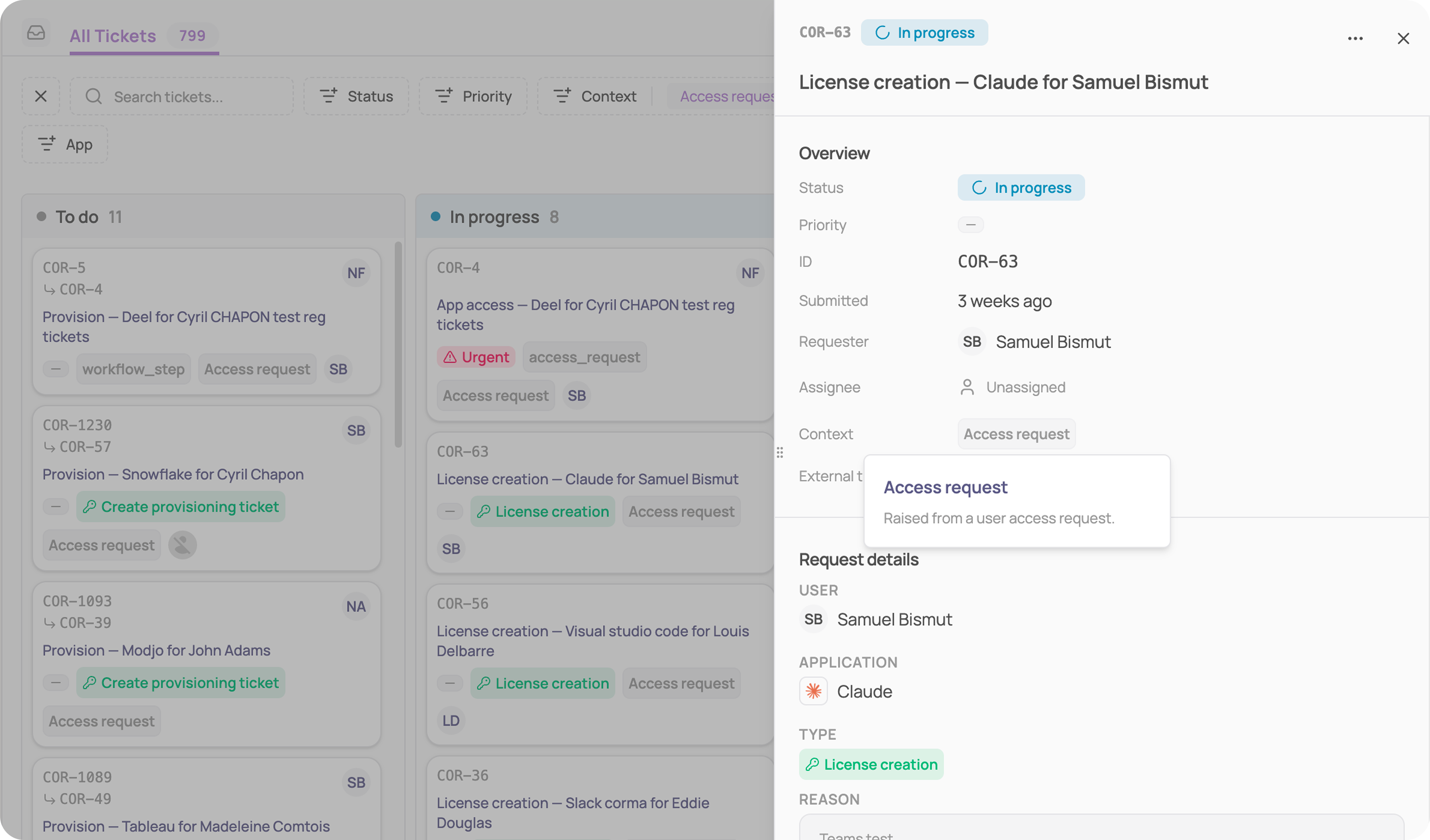1430x840 pixels.
Task: Click the Context Access request tag in Overview
Action: click(1016, 434)
